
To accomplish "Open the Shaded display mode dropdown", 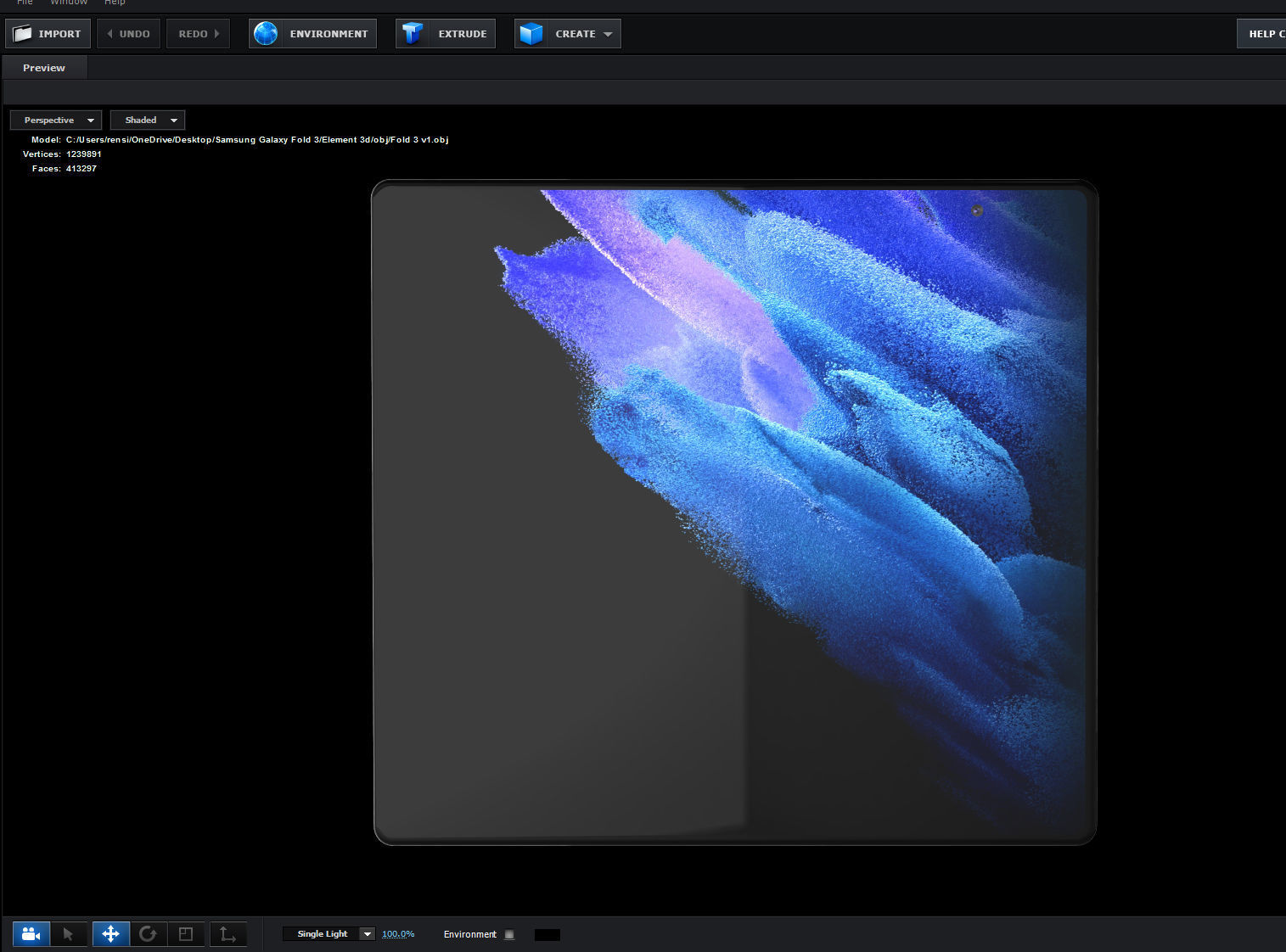I will (148, 120).
